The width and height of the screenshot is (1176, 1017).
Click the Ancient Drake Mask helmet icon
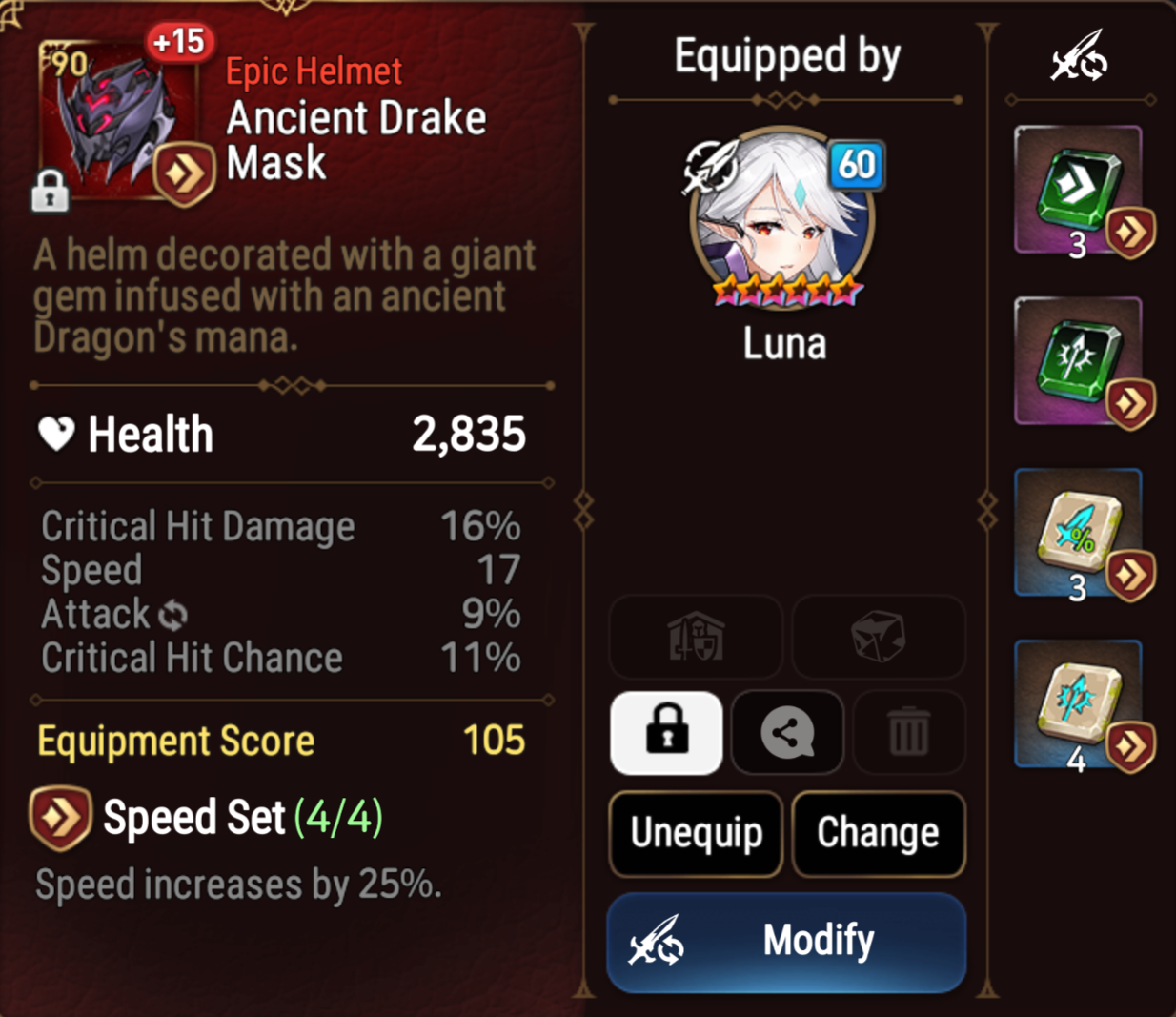pos(118,119)
